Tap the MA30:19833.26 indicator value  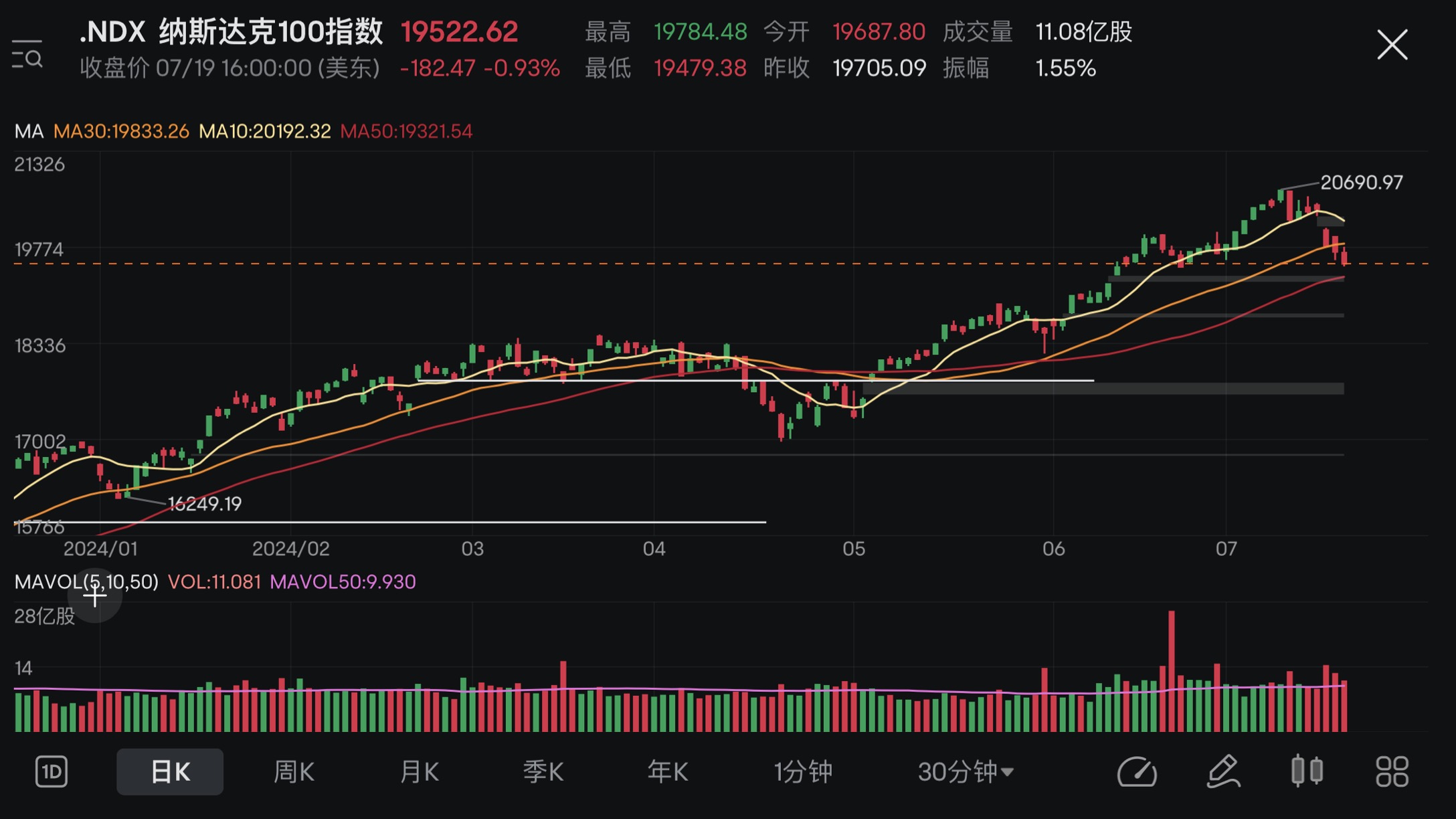click(121, 131)
